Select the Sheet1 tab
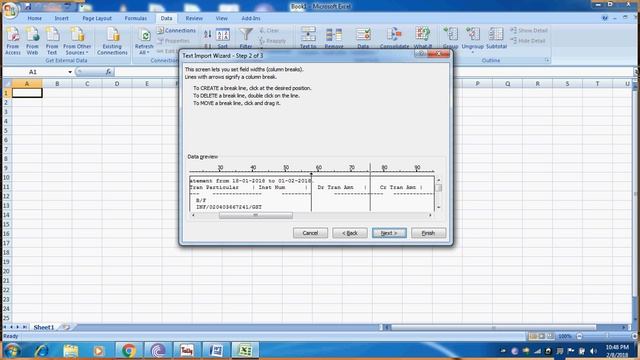 (44, 327)
